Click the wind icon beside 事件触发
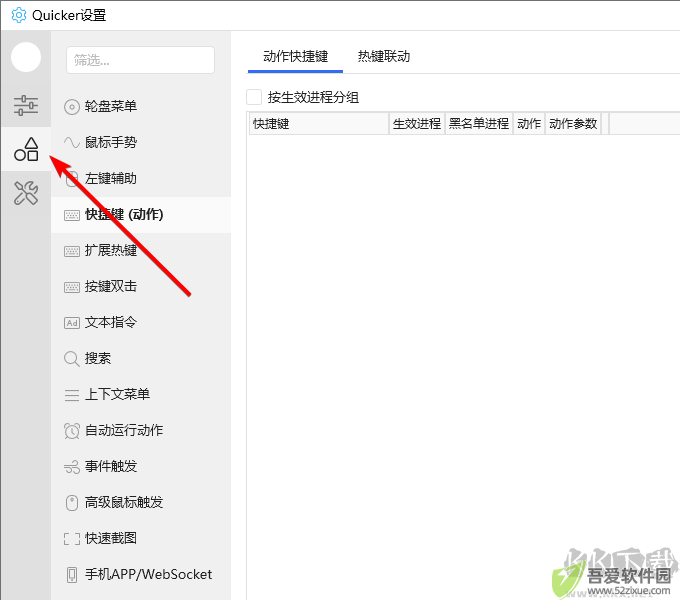The height and width of the screenshot is (600, 680). (x=72, y=467)
